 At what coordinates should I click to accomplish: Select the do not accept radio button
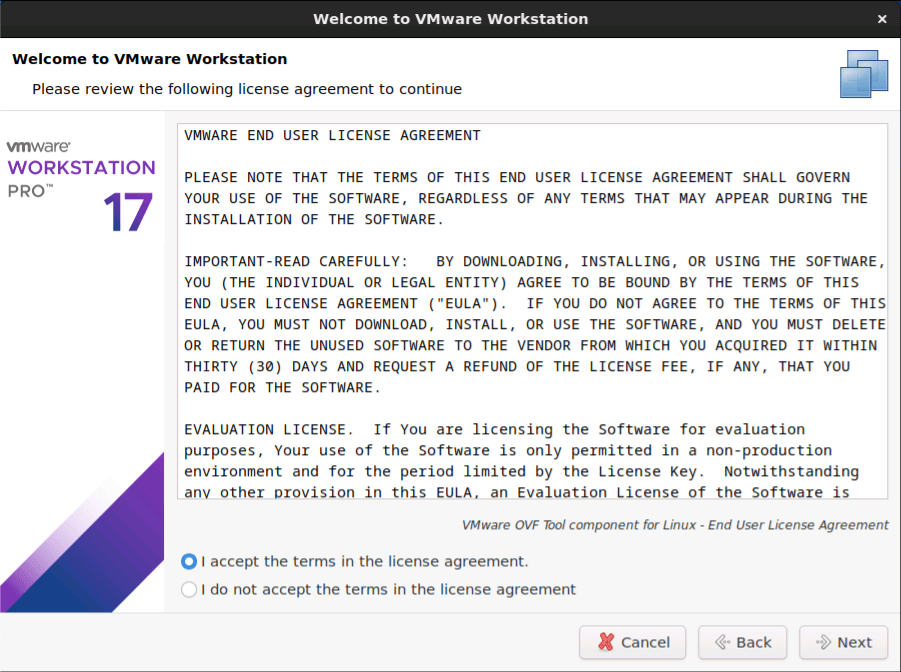pyautogui.click(x=189, y=590)
